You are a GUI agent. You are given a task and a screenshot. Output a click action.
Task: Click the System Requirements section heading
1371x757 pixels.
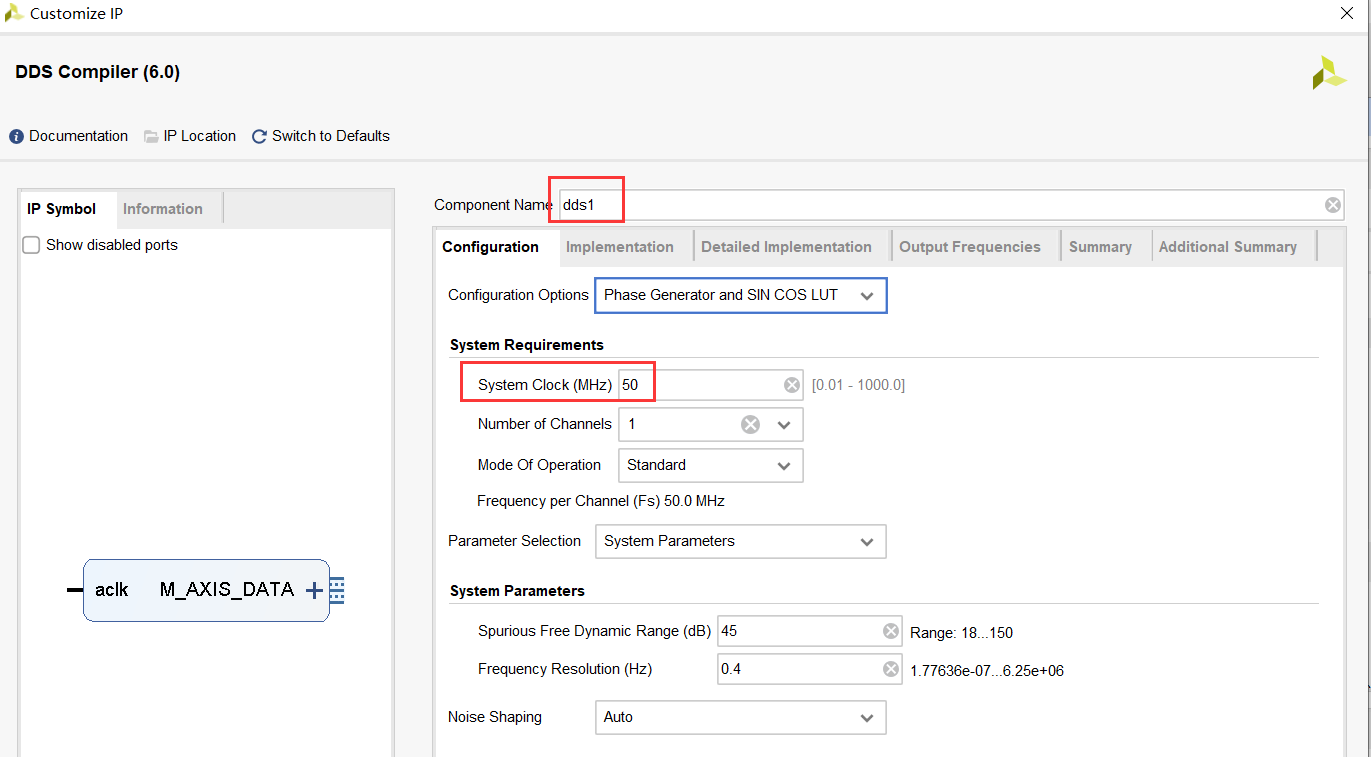click(x=527, y=345)
